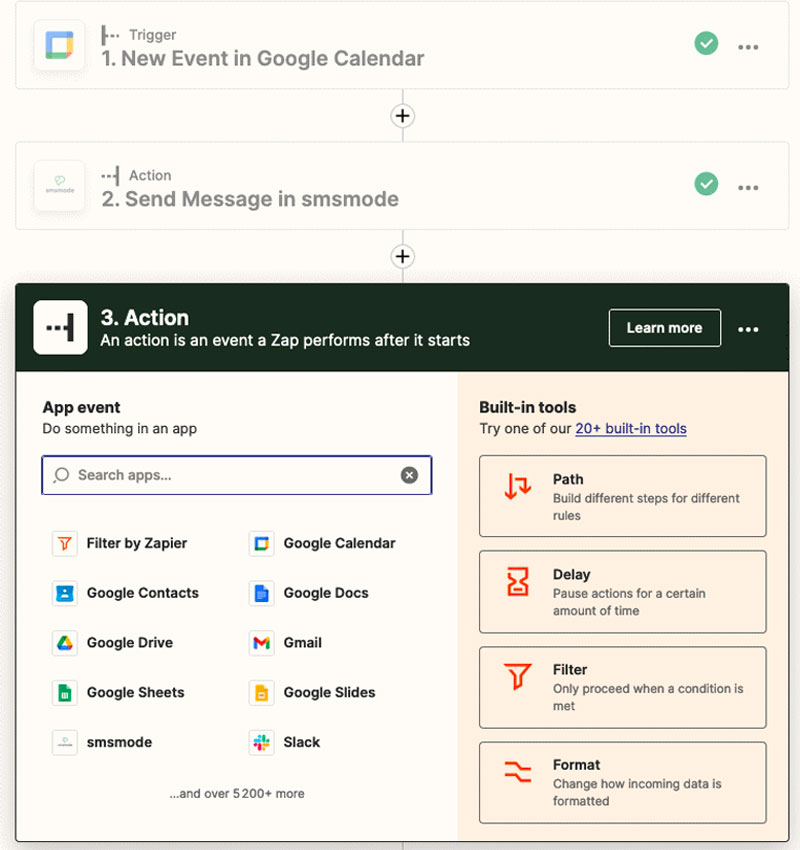This screenshot has height=850, width=800.
Task: Click '...and over 5200+ more' text
Action: click(x=237, y=794)
